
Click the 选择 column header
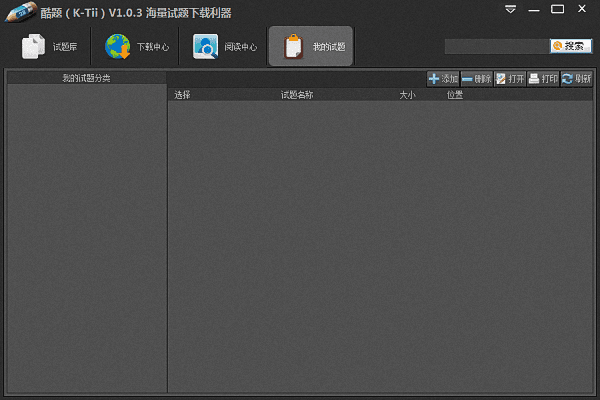click(182, 95)
